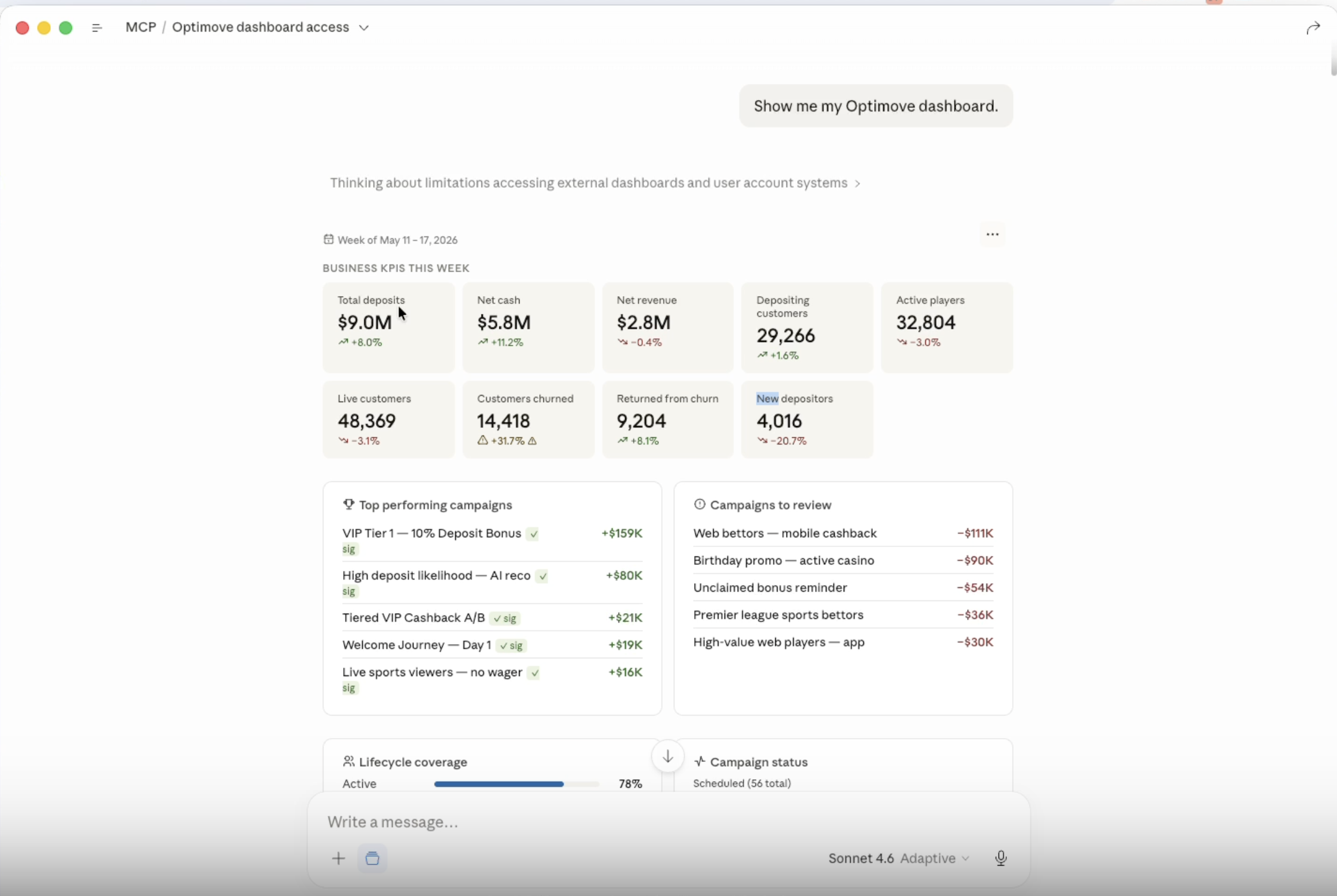Click the 'BUSINESS KPIS THIS WEEK' heading

coord(396,268)
